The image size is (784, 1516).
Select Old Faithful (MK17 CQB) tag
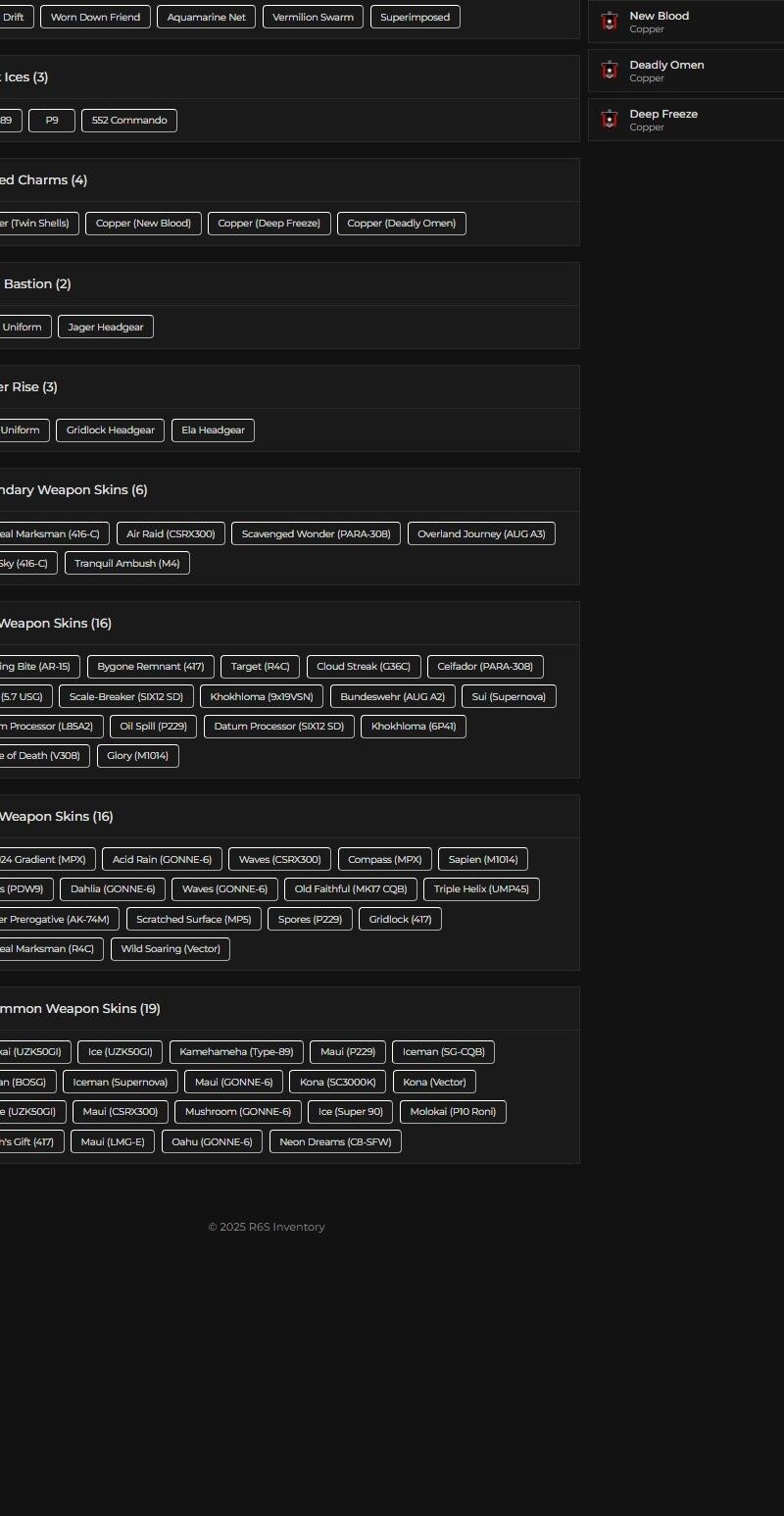351,889
